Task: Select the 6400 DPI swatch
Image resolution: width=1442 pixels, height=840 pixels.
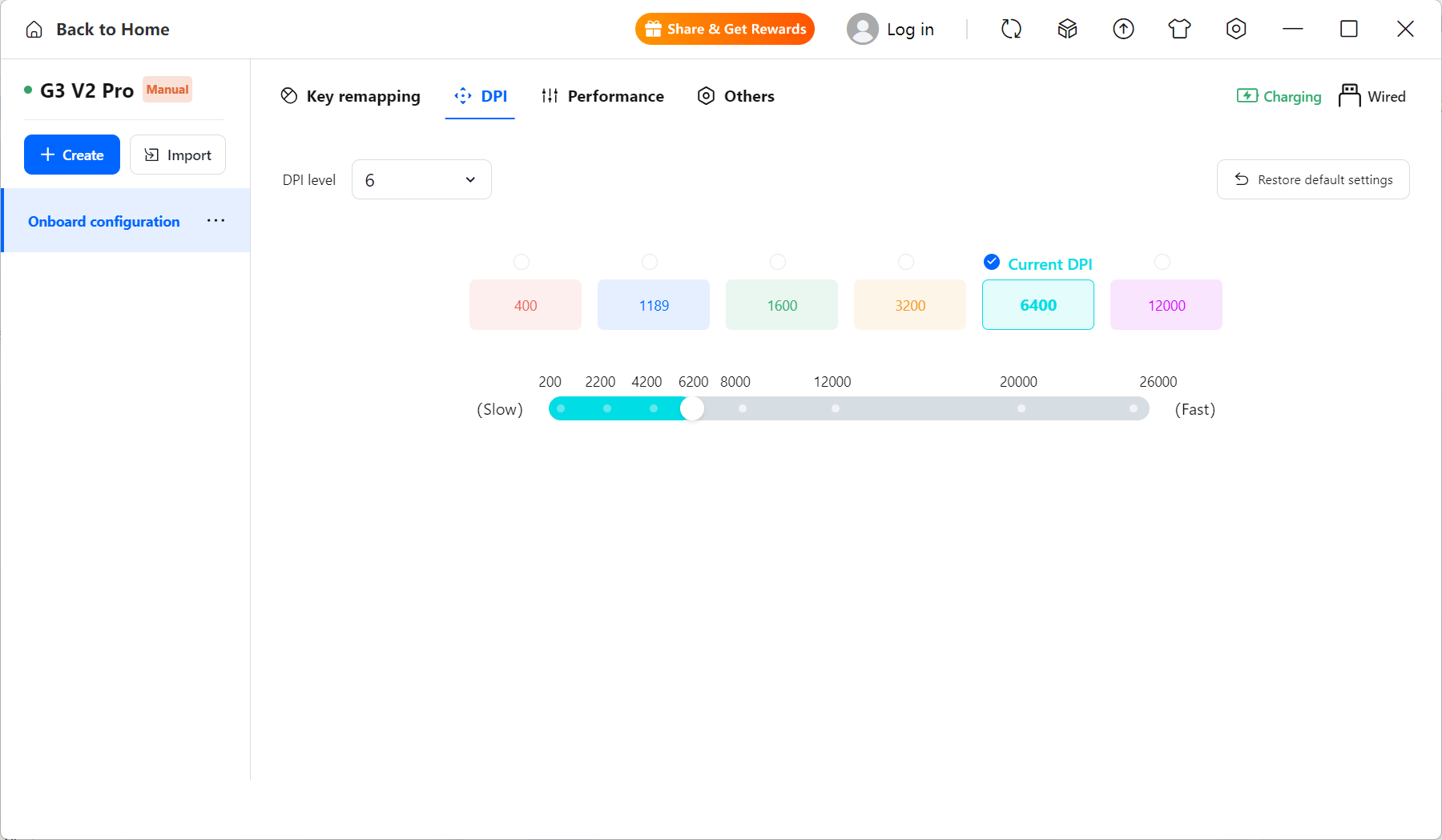Action: [1038, 304]
